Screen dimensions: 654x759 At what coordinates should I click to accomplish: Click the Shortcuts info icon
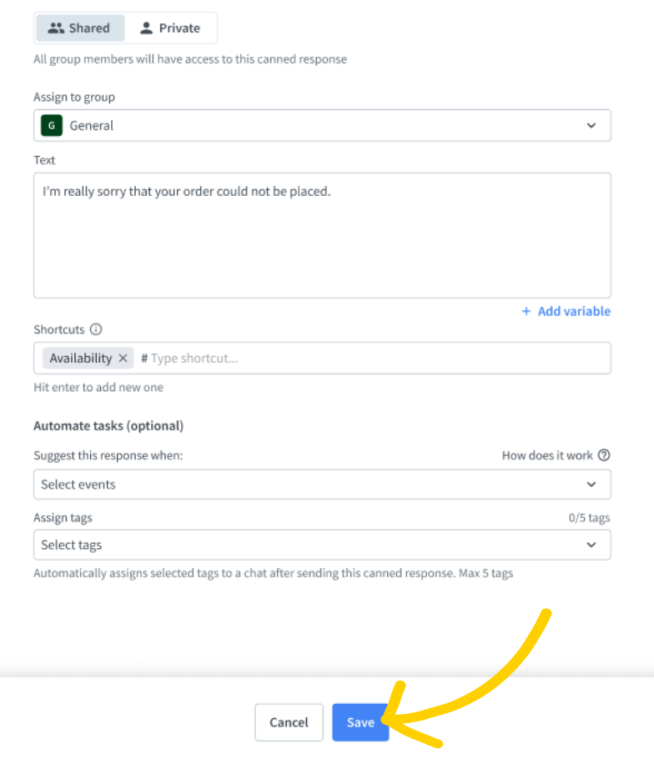click(96, 329)
